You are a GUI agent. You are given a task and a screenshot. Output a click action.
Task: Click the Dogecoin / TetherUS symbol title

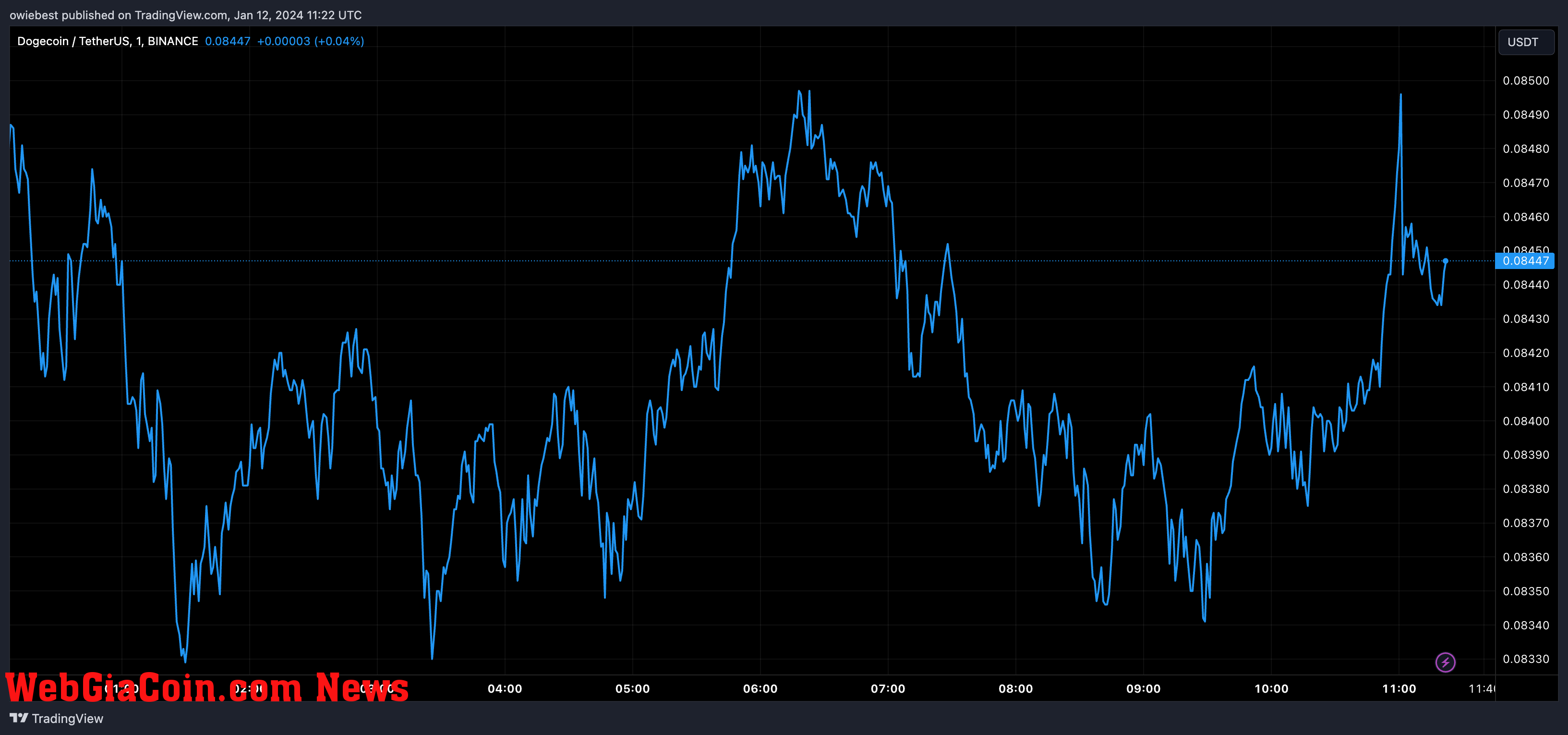click(x=108, y=41)
